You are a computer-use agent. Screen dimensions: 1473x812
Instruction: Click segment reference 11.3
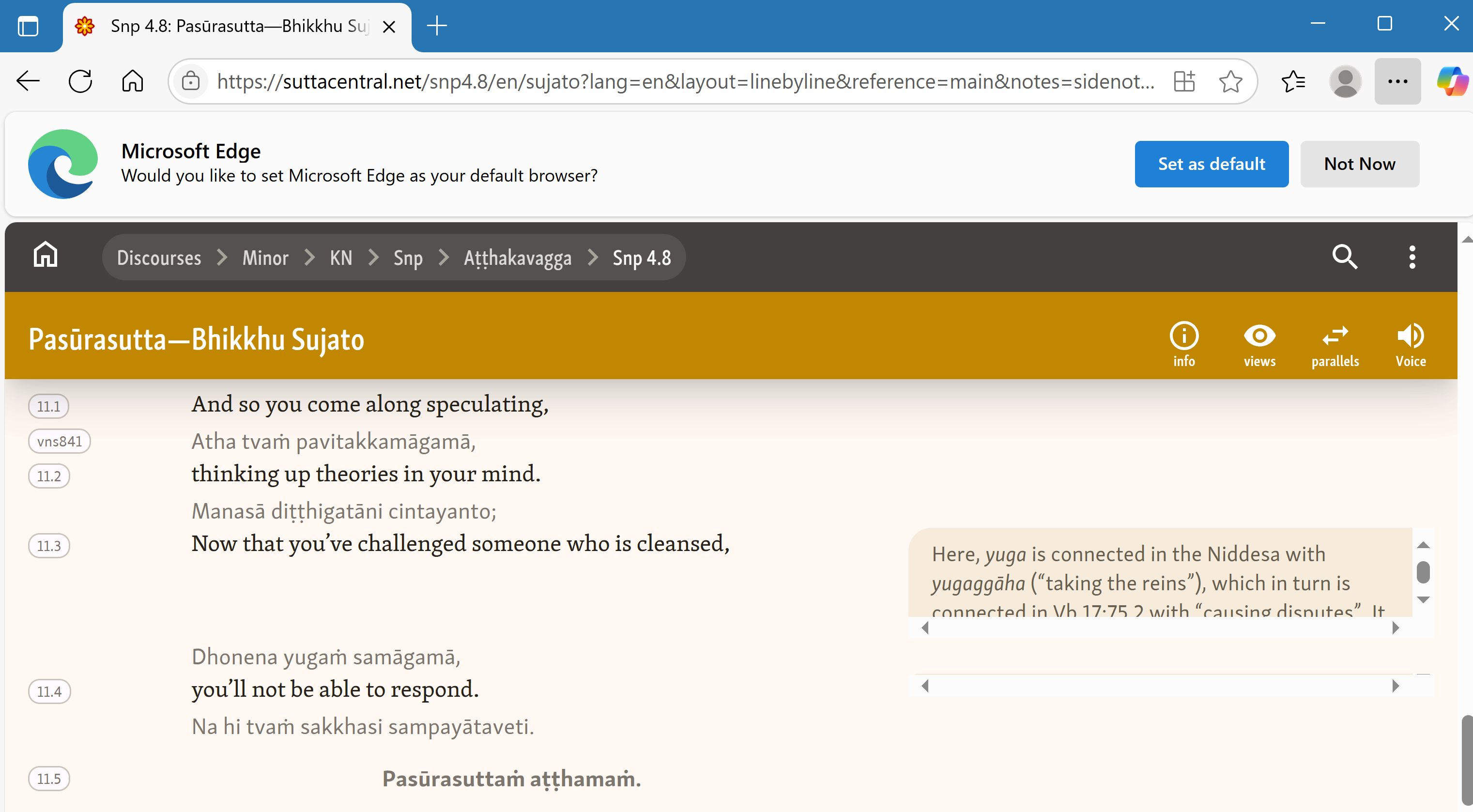tap(49, 546)
